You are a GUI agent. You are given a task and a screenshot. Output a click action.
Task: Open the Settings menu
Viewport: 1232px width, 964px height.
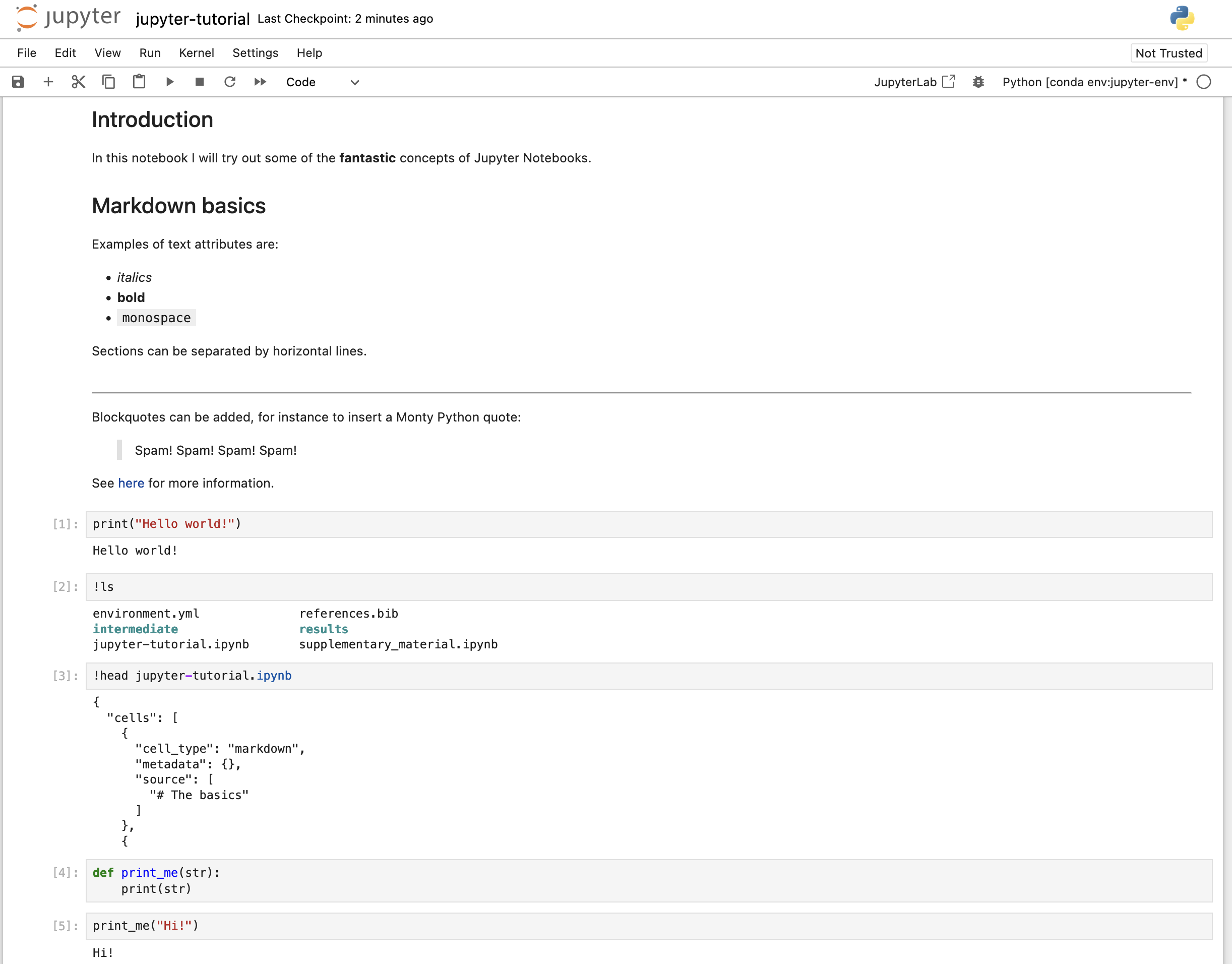pyautogui.click(x=255, y=53)
